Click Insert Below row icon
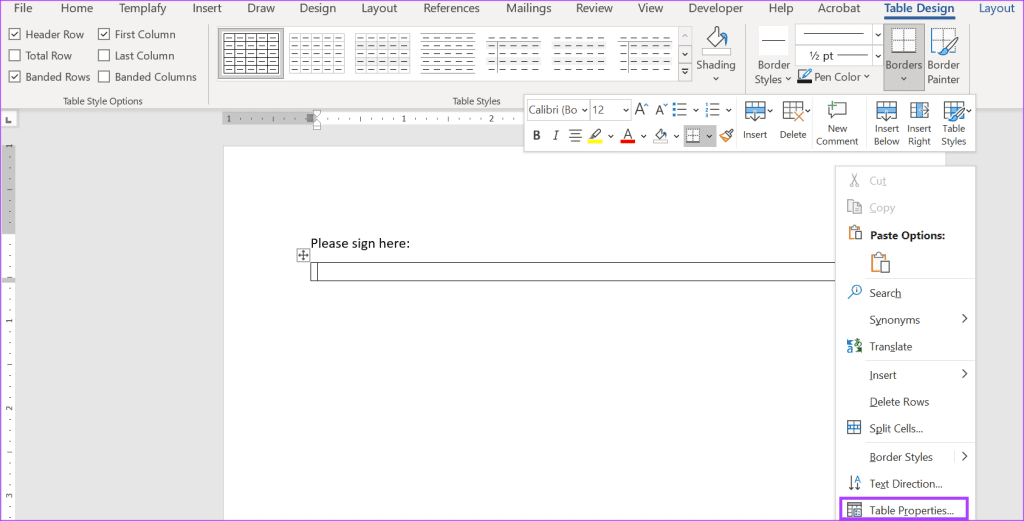1024x521 pixels. (x=887, y=123)
